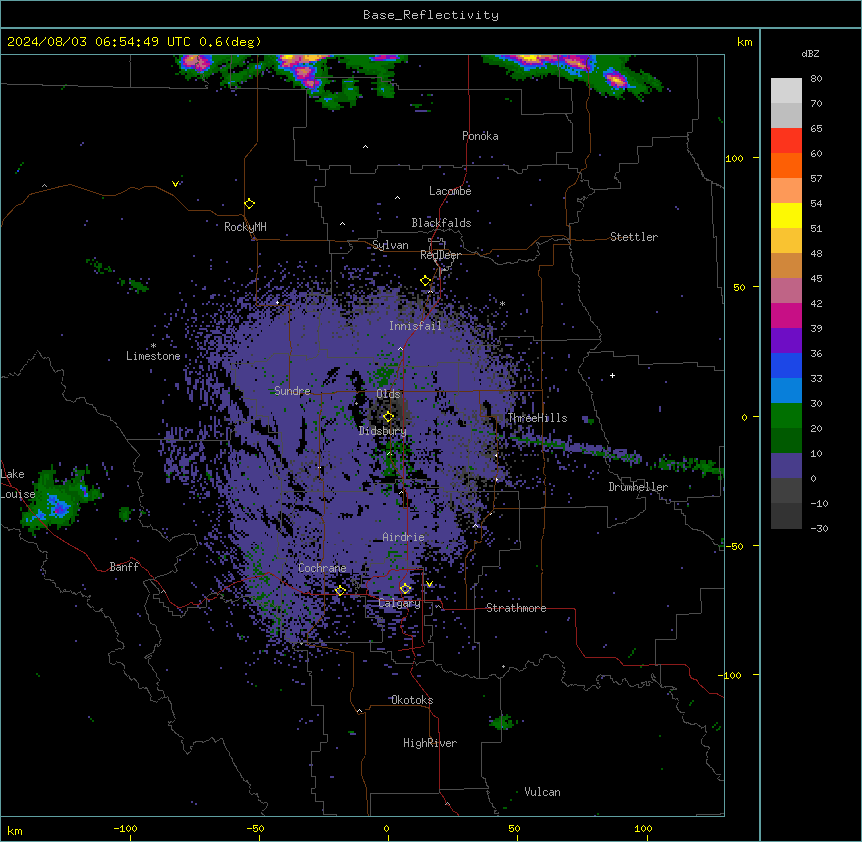Select the yellow diamond marker between Olds and Didsbury

pos(389,417)
